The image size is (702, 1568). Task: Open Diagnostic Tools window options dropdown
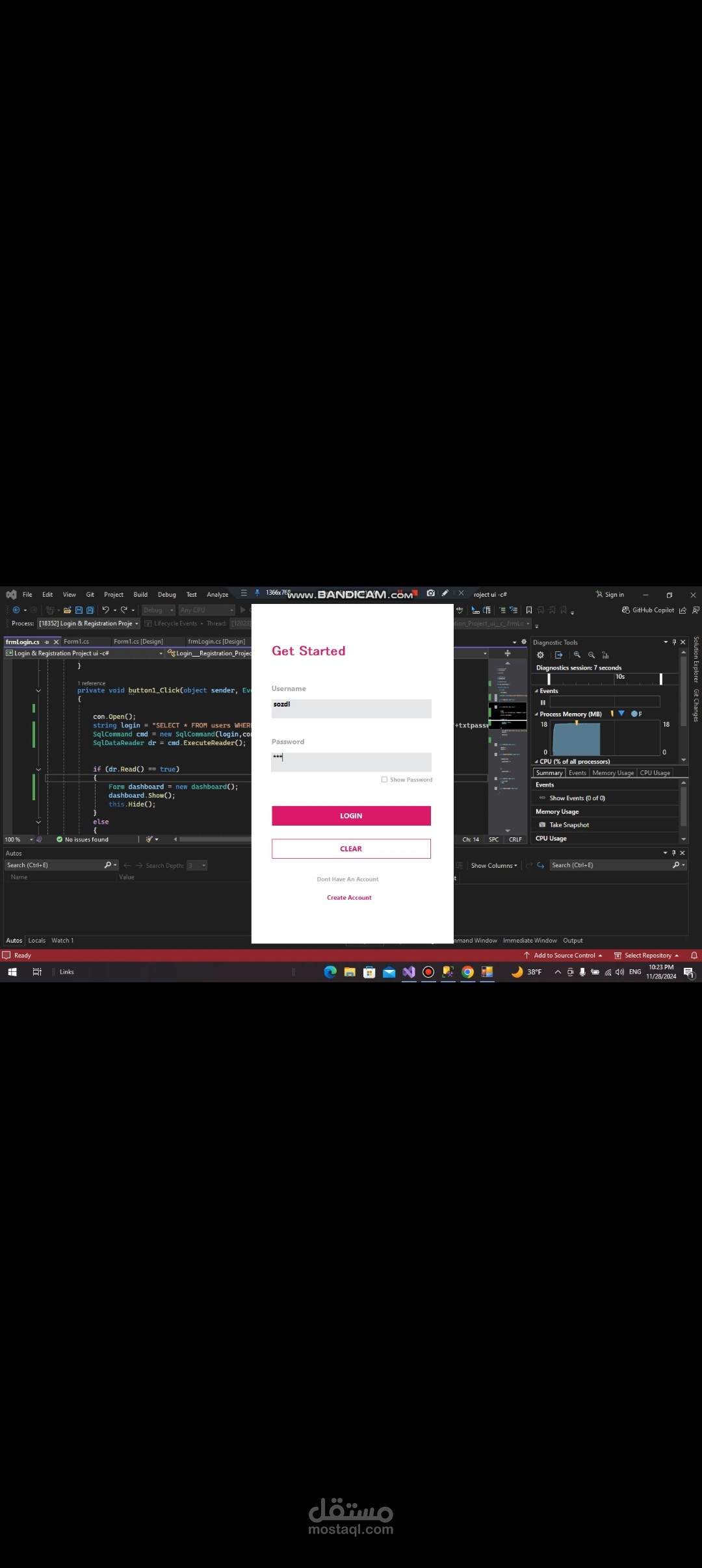tap(666, 642)
